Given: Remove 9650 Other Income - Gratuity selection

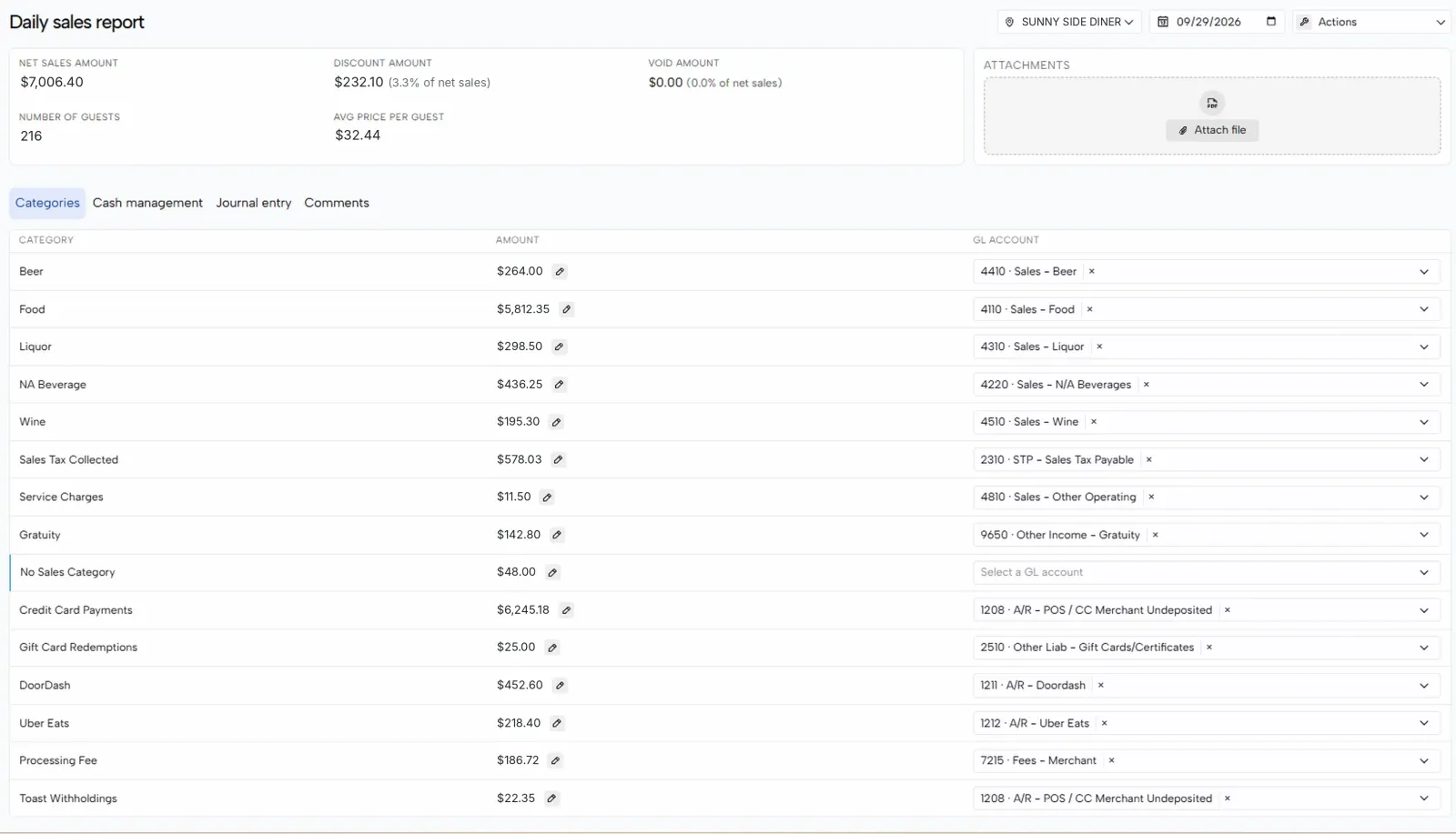Looking at the screenshot, I should [x=1155, y=535].
